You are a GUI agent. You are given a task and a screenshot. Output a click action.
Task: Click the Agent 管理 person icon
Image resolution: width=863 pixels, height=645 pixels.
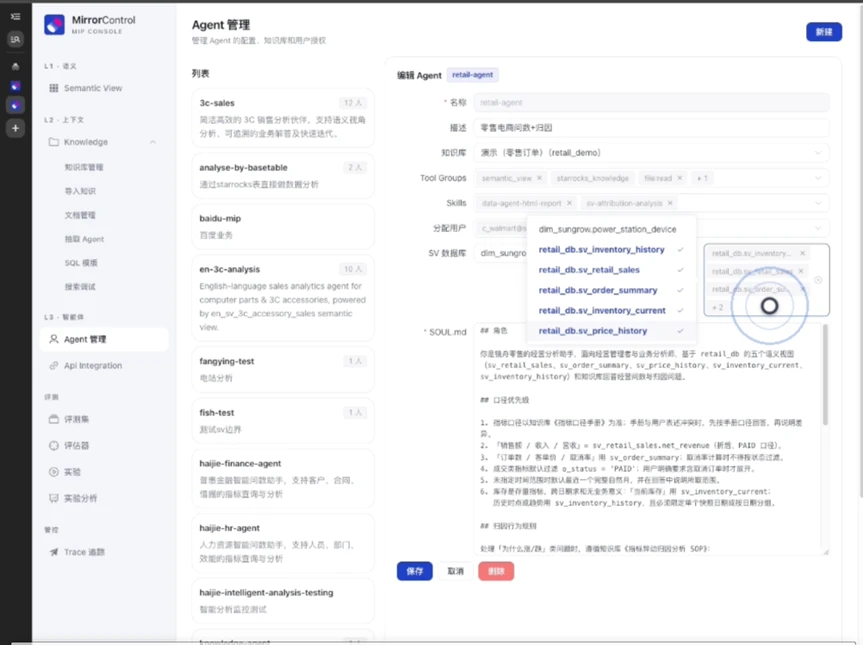tap(53, 339)
